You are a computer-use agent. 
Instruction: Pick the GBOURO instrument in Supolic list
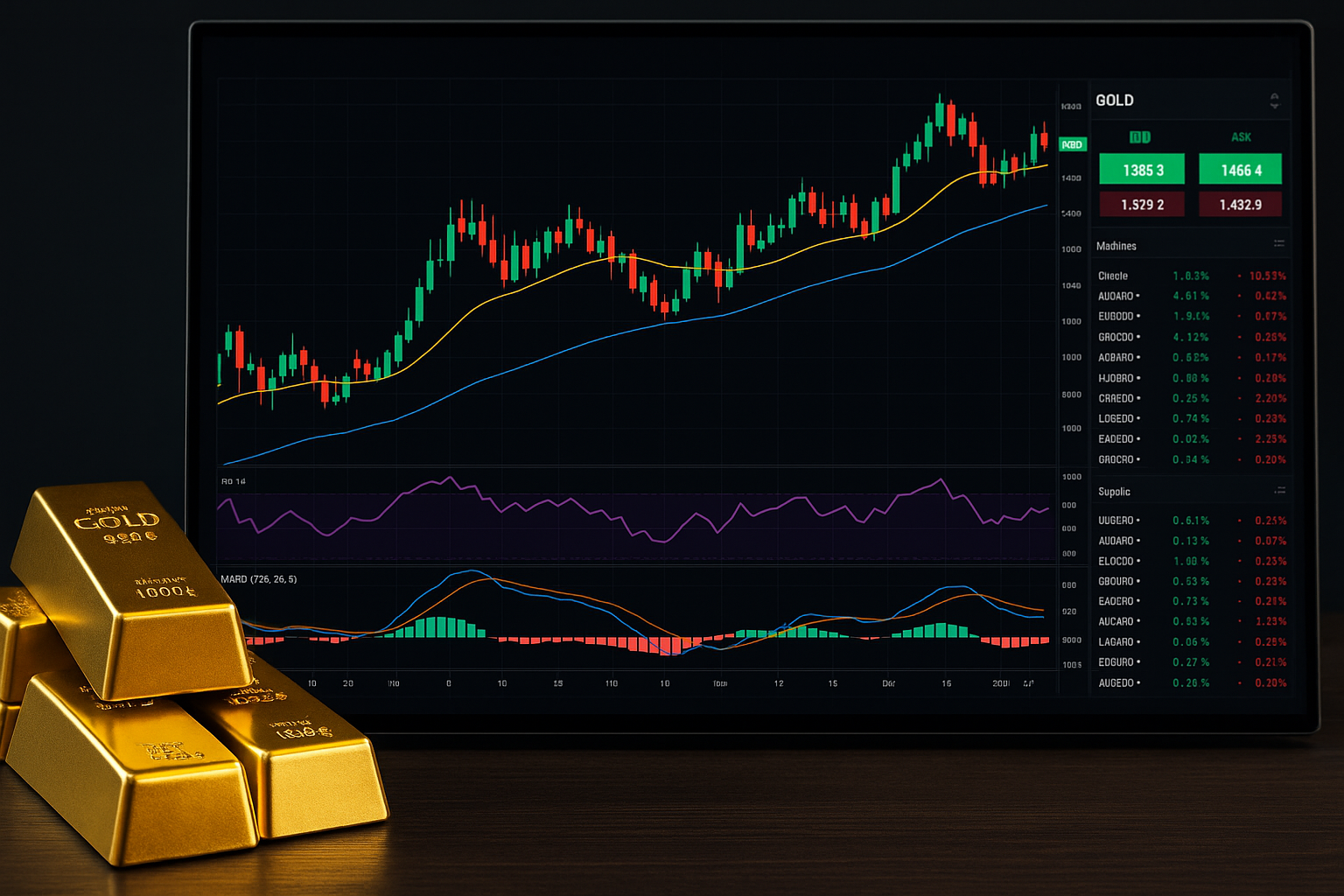[1116, 581]
